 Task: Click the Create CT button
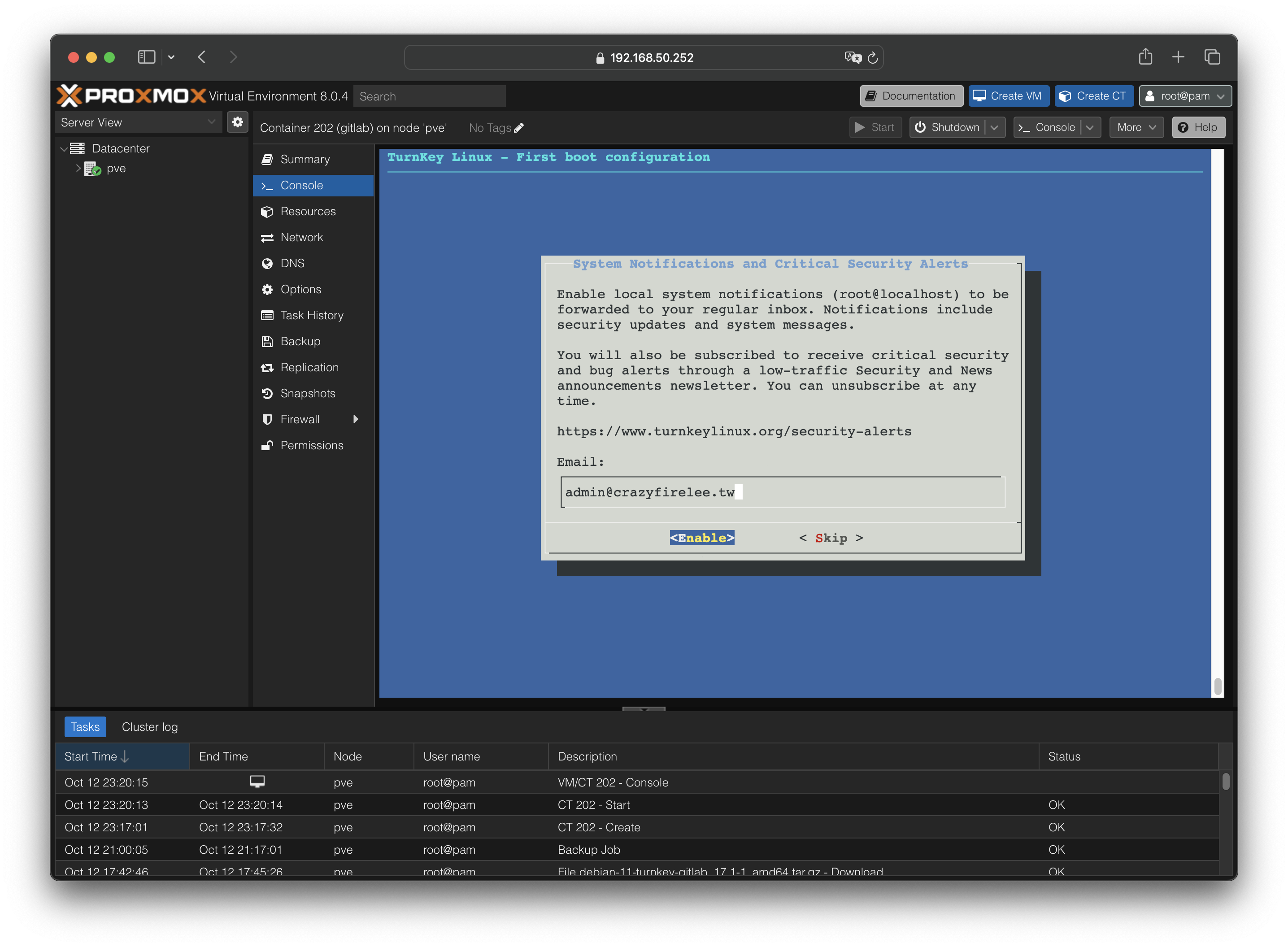[1093, 96]
